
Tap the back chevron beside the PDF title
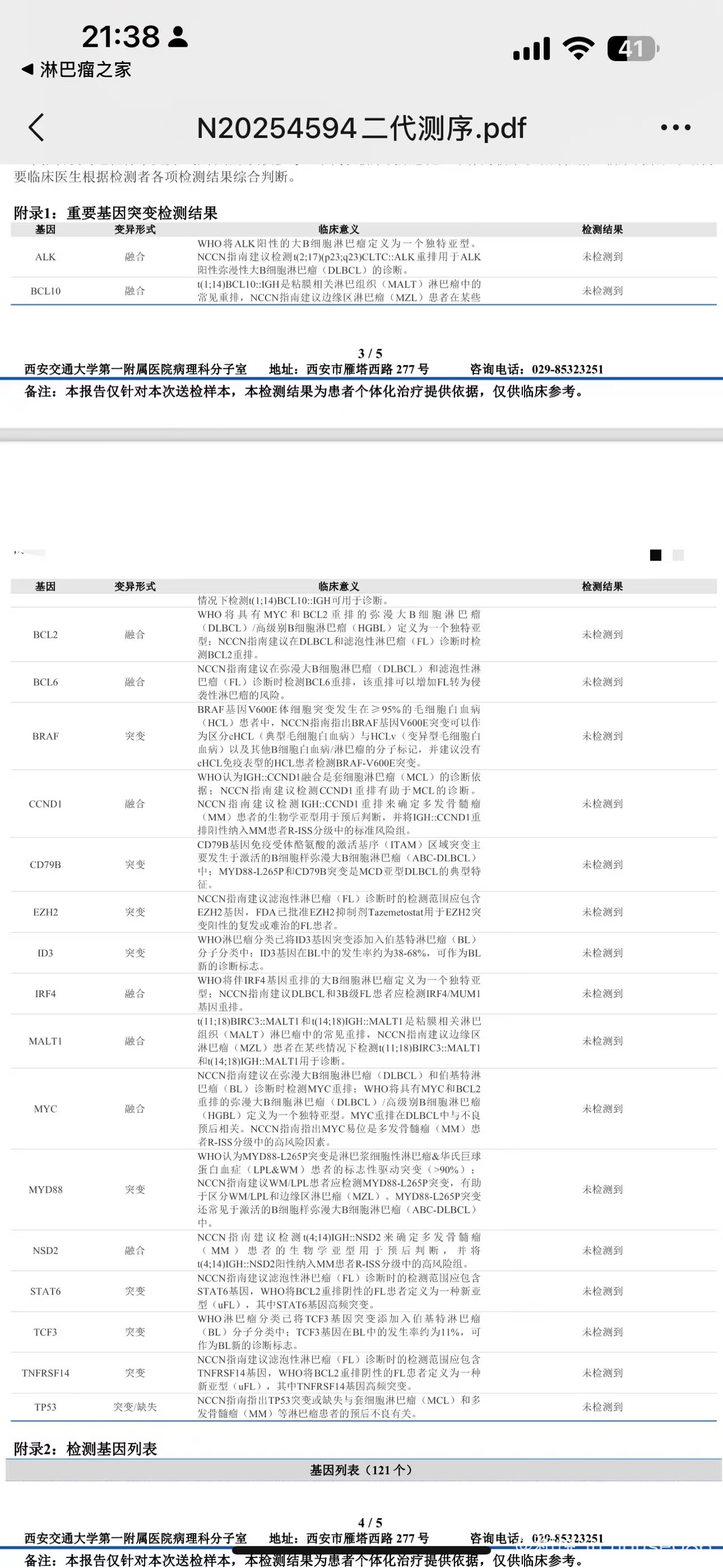click(37, 128)
